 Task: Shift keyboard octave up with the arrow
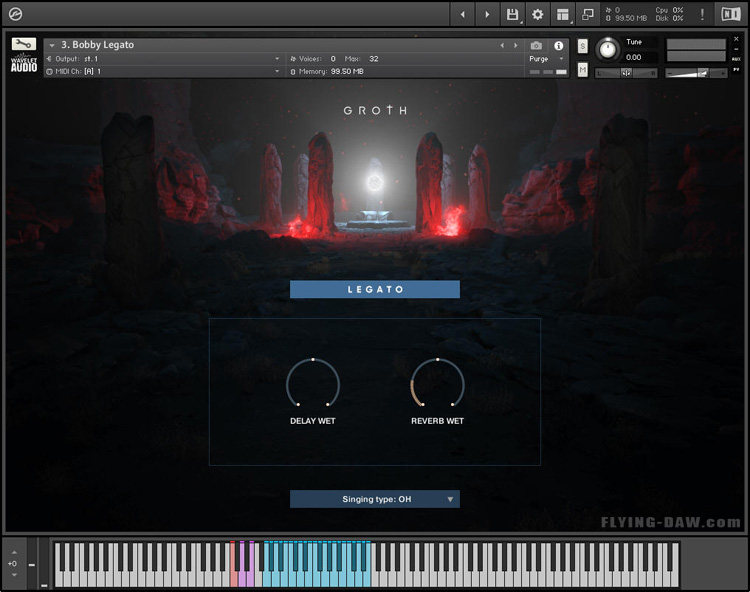(x=14, y=552)
